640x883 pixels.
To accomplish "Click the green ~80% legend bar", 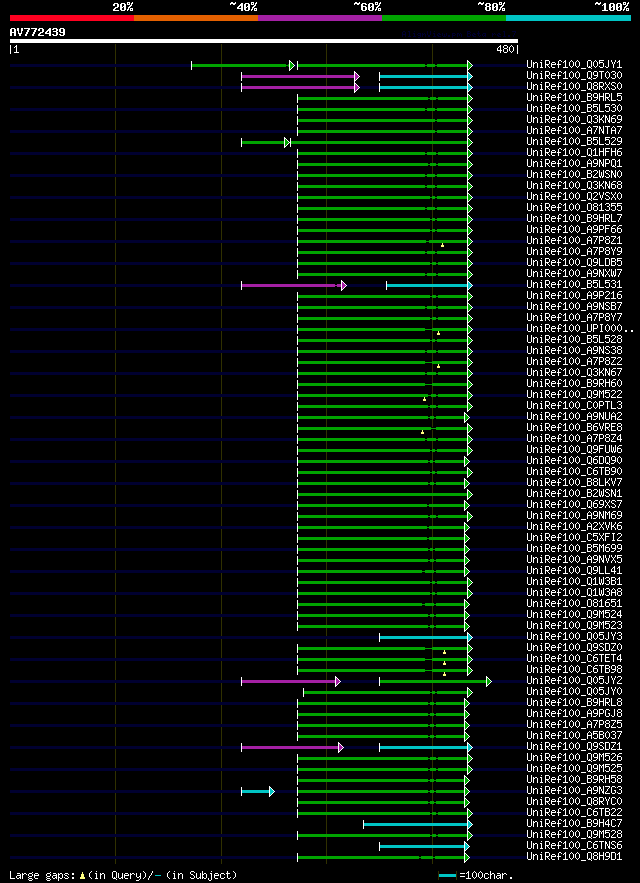I will click(444, 18).
